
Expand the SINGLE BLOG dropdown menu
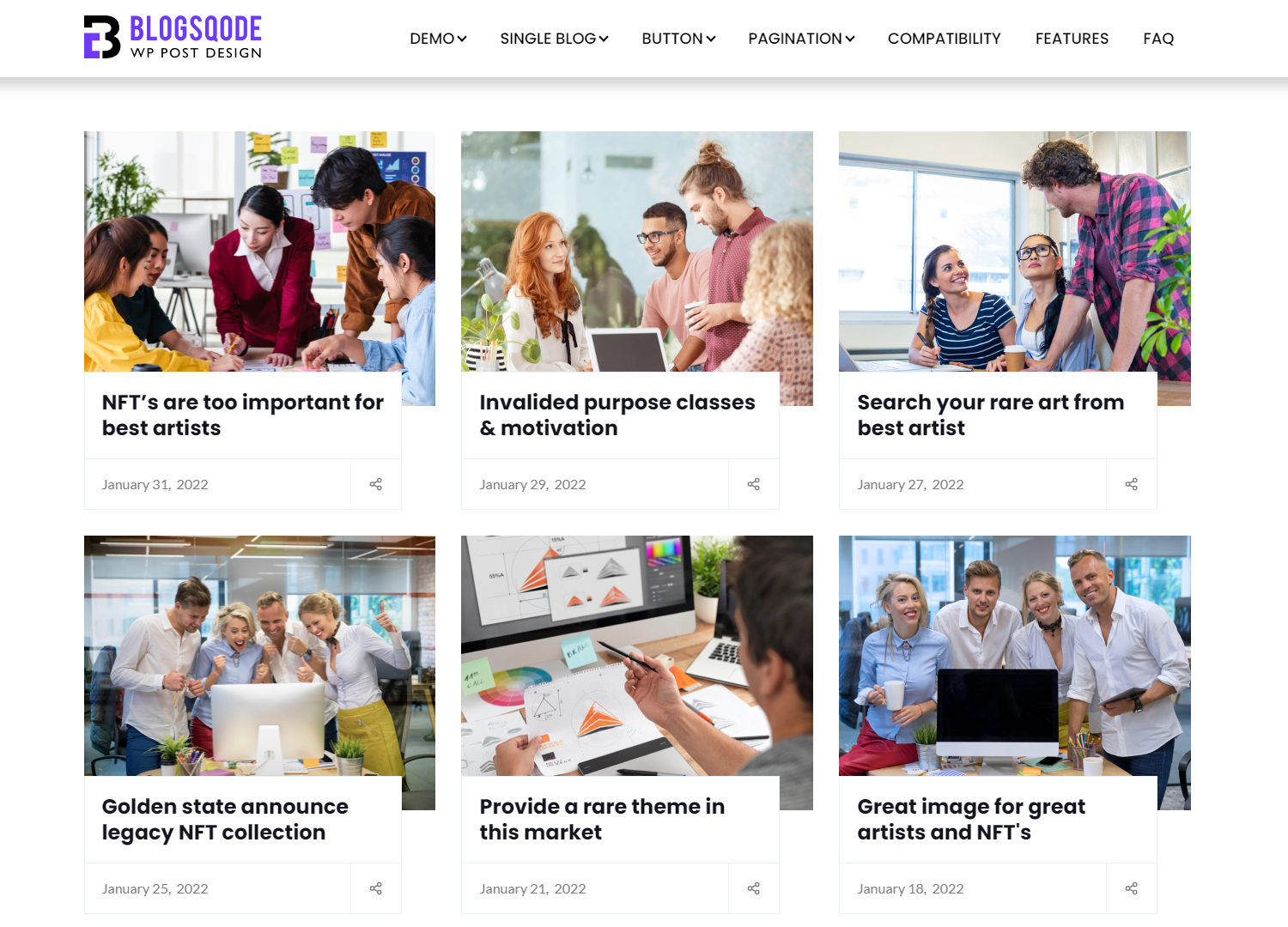tap(554, 39)
